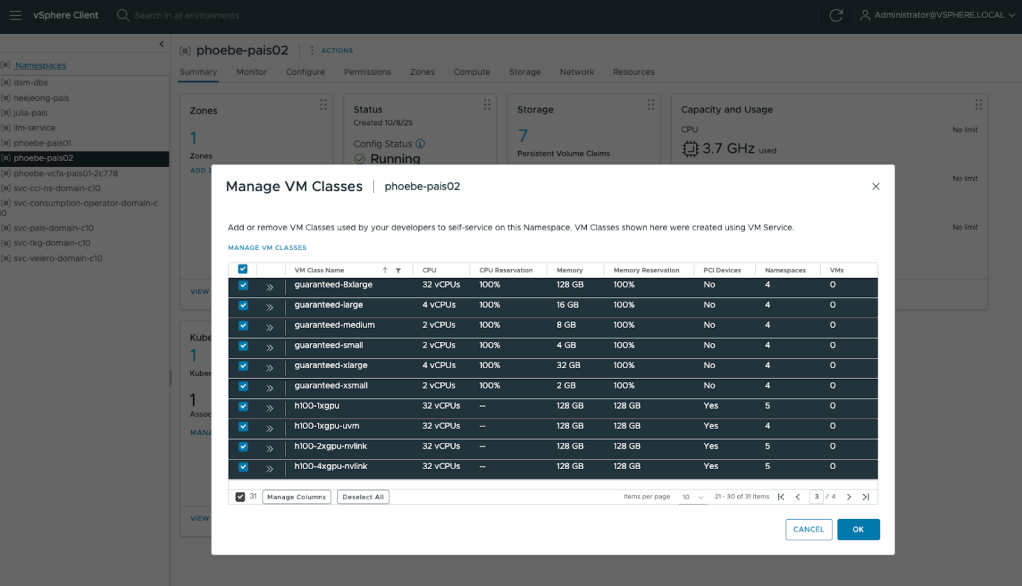Open the vSphere Client hamburger menu

15,15
